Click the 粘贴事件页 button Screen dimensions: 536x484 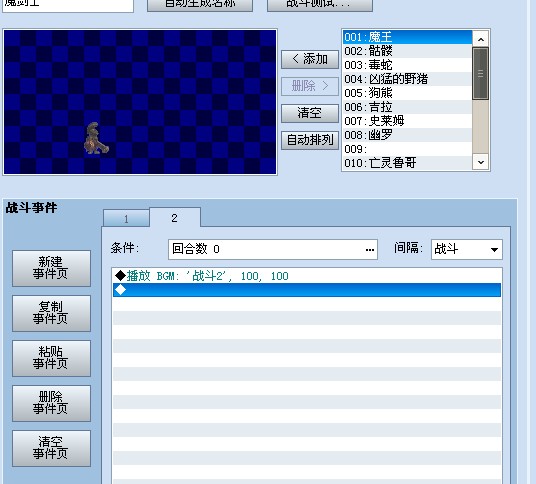pyautogui.click(x=51, y=358)
